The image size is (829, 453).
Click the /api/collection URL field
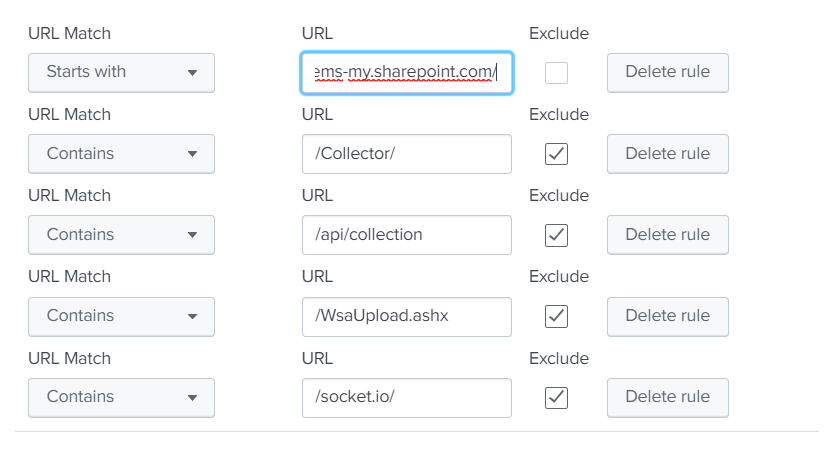pos(406,234)
